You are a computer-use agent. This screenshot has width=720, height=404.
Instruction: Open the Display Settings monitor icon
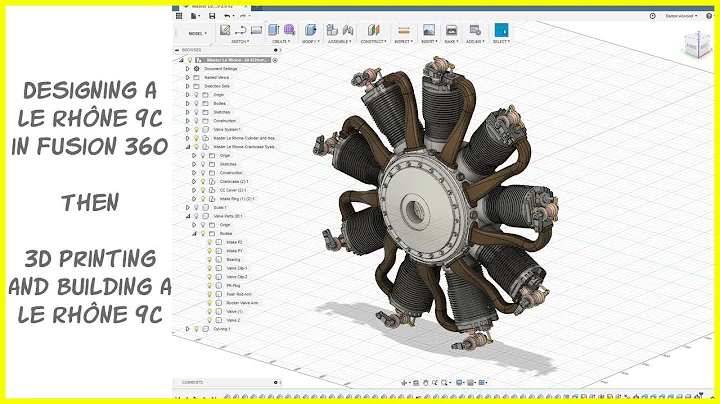pyautogui.click(x=459, y=382)
